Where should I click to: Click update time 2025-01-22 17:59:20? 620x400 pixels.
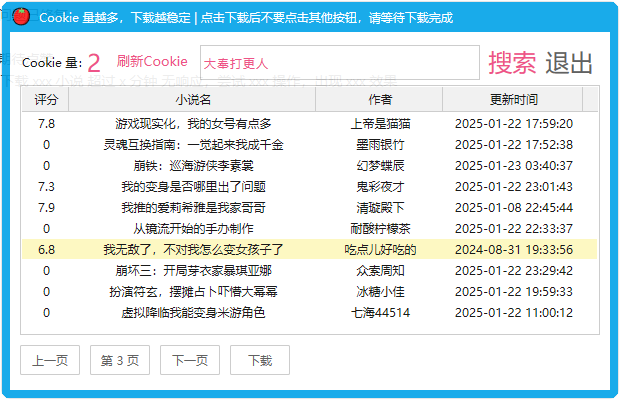pyautogui.click(x=514, y=124)
